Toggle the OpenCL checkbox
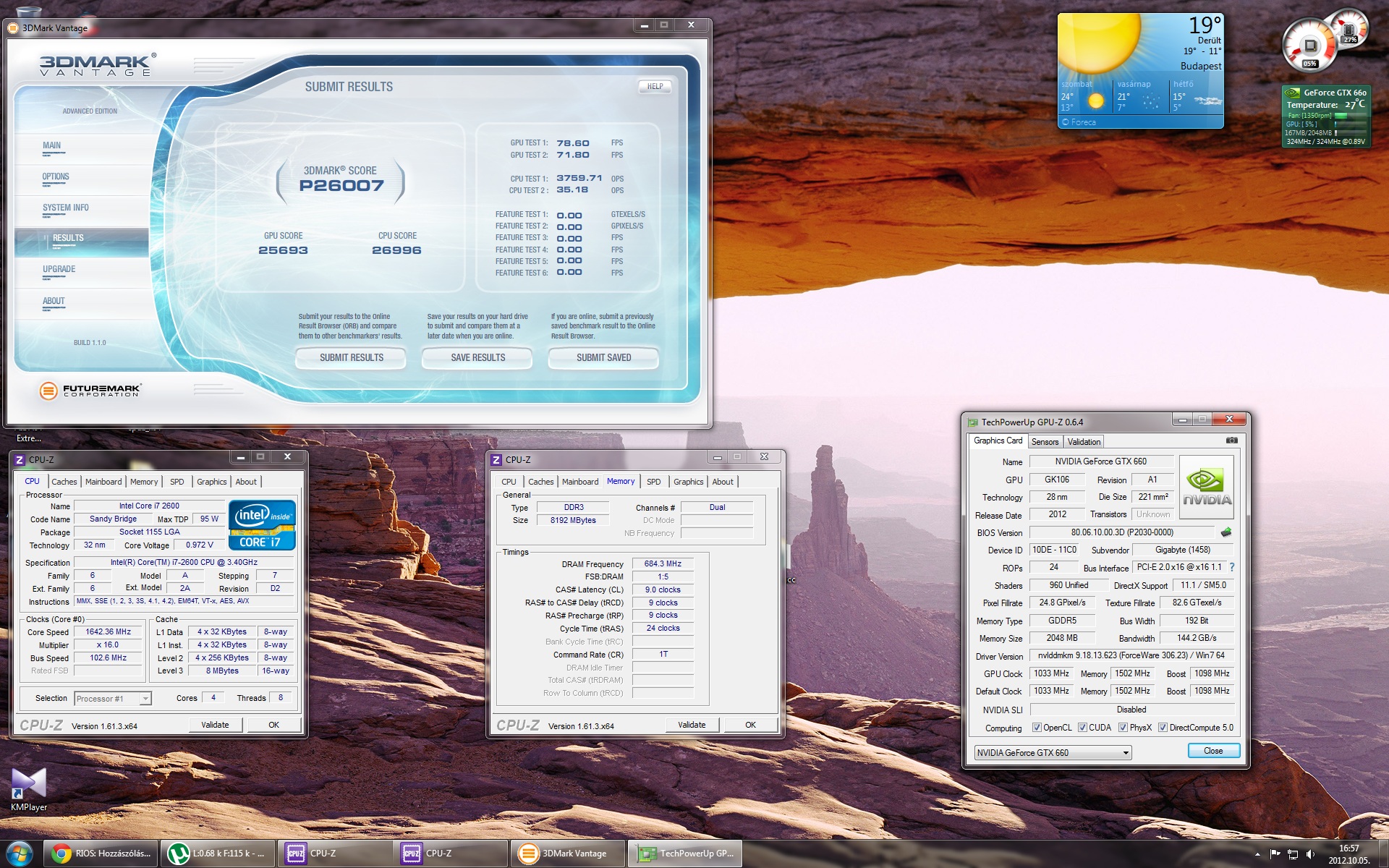Image resolution: width=1389 pixels, height=868 pixels. tap(1037, 728)
